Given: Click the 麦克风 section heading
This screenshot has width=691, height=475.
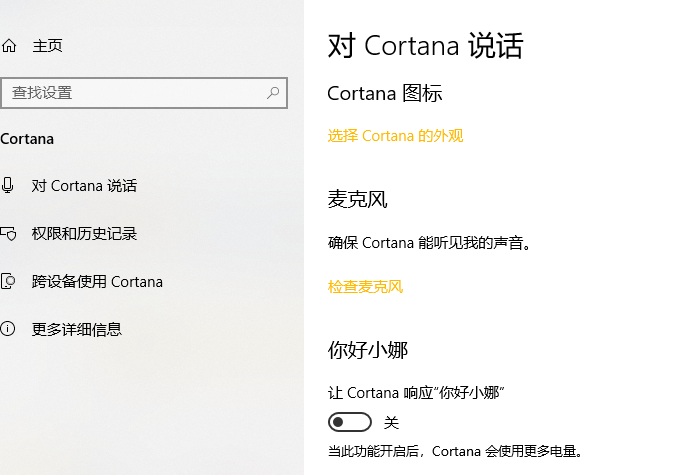Looking at the screenshot, I should [x=357, y=199].
